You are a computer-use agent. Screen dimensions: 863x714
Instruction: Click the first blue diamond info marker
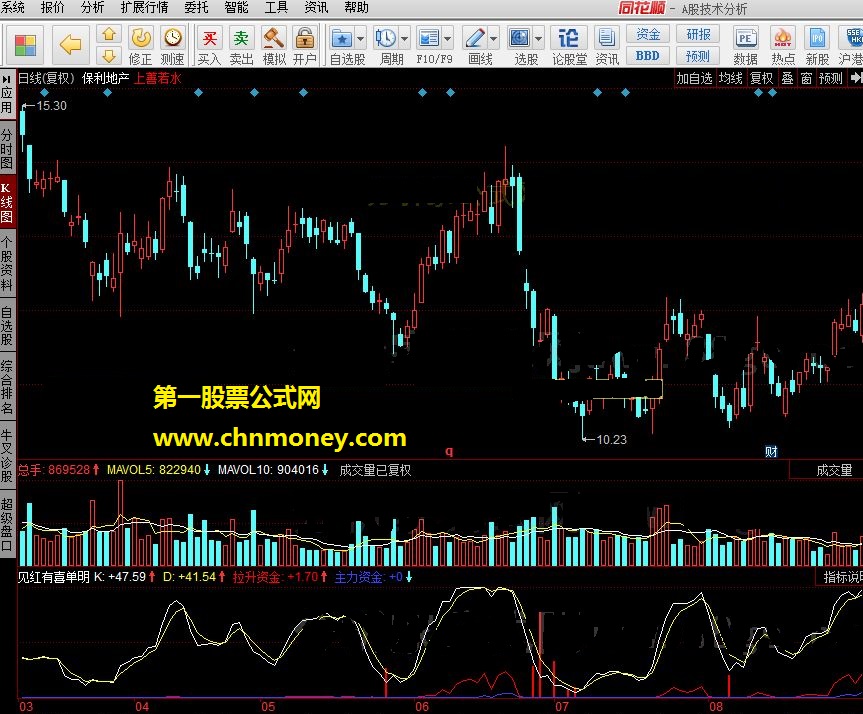coord(45,92)
